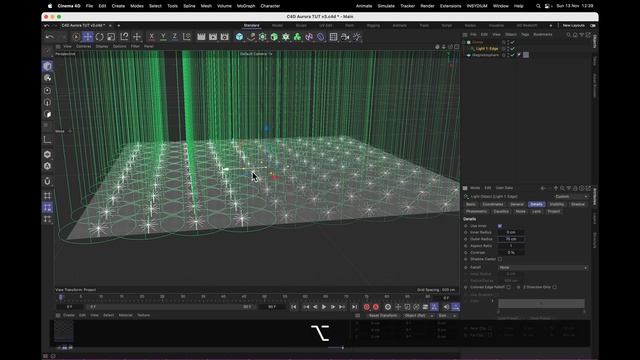The width and height of the screenshot is (640, 360).
Task: Expand the Color gradient disclosure arrow
Action: tap(492, 301)
